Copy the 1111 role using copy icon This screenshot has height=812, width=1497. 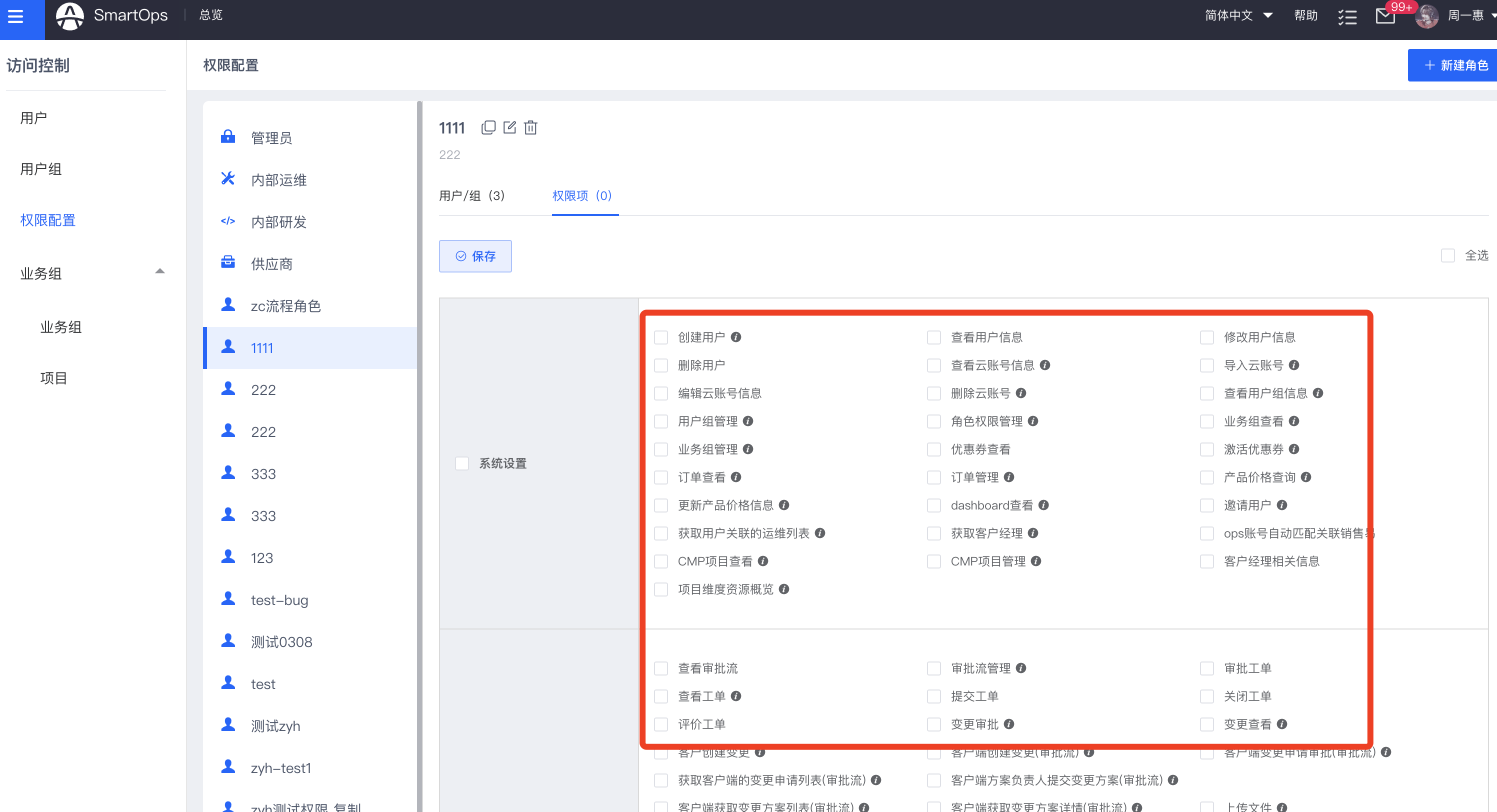point(488,127)
